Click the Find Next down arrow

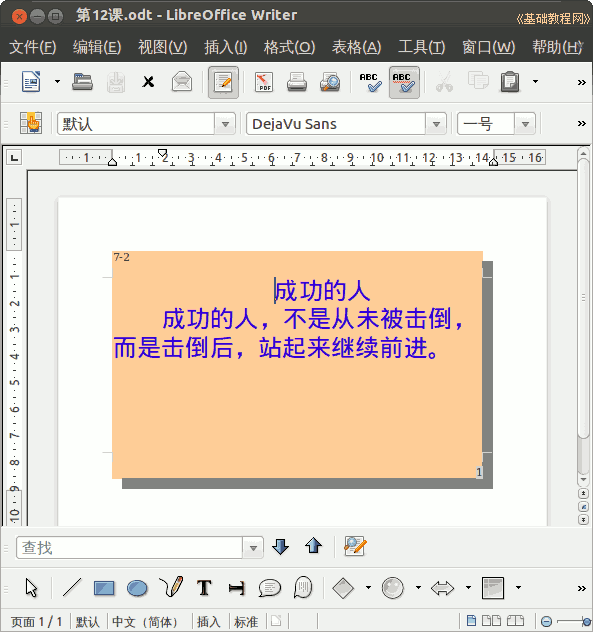tap(280, 547)
